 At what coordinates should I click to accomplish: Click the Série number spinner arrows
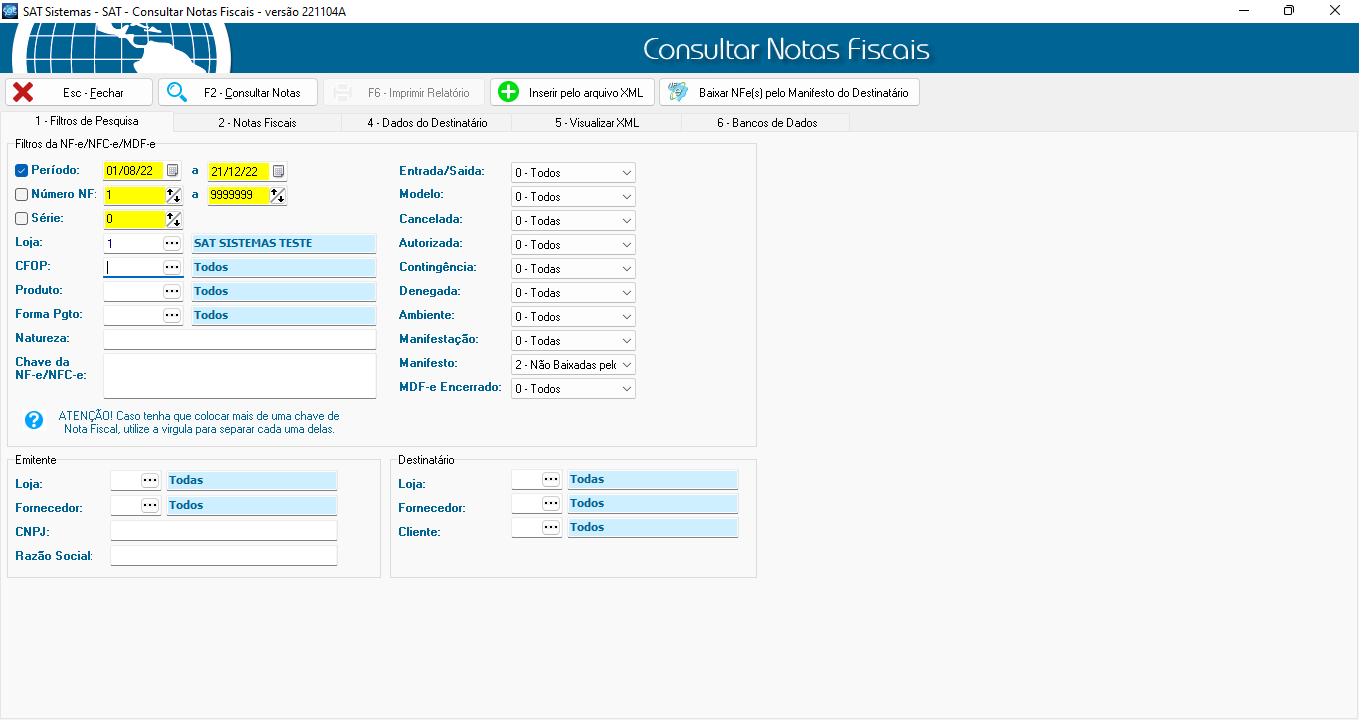point(174,219)
